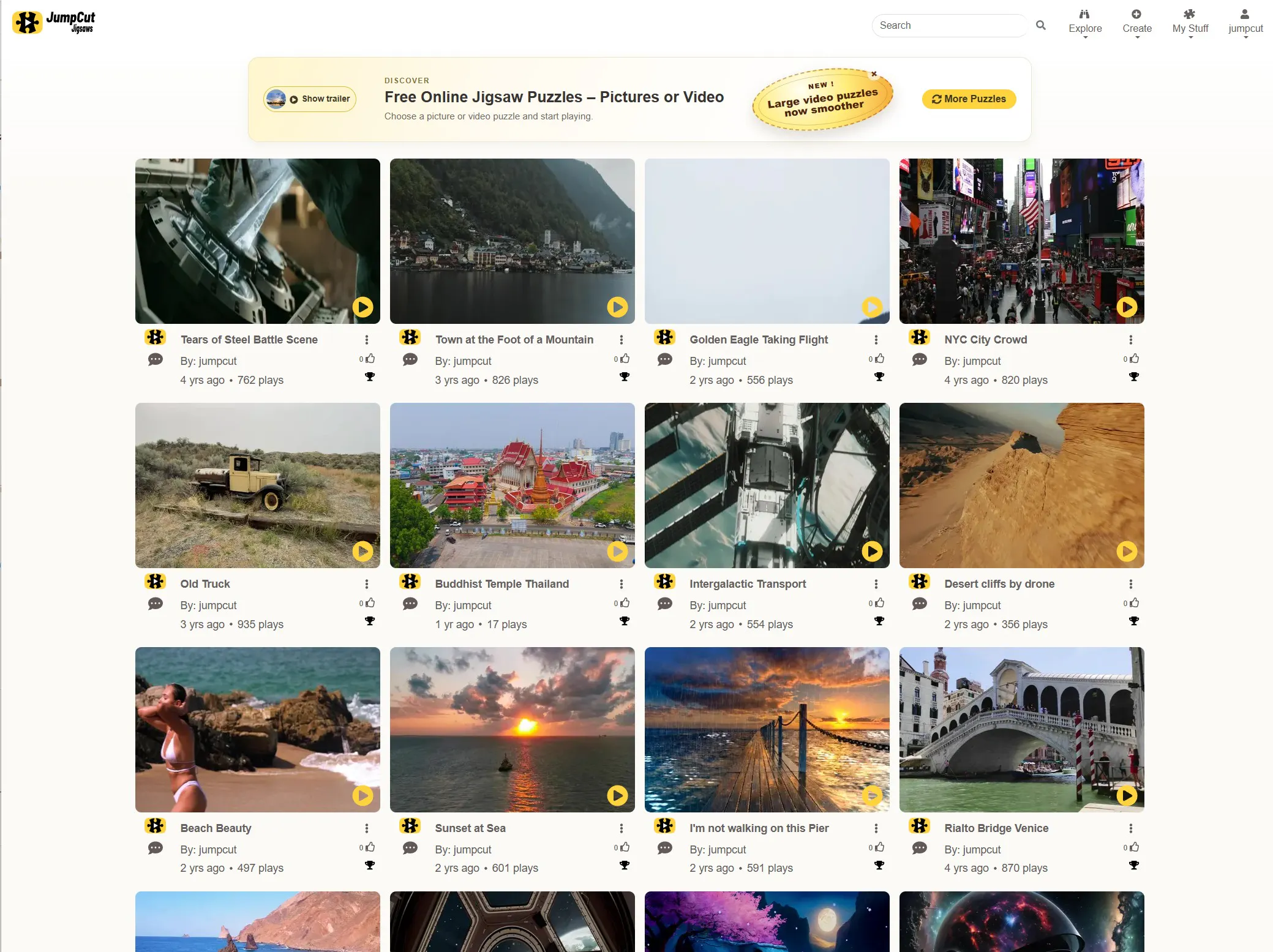Open options menu for Beach Beauty

(366, 828)
